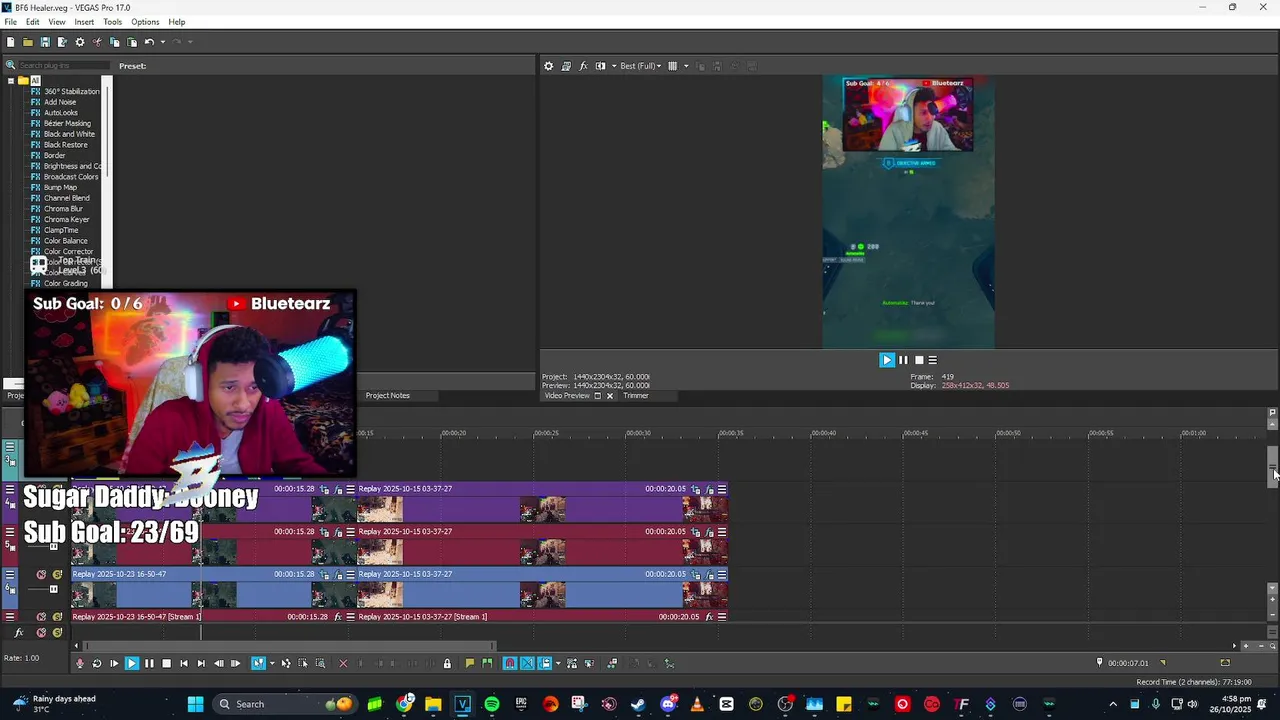This screenshot has width=1280, height=720.
Task: Stop the preview in Video Preview window
Action: 919,360
